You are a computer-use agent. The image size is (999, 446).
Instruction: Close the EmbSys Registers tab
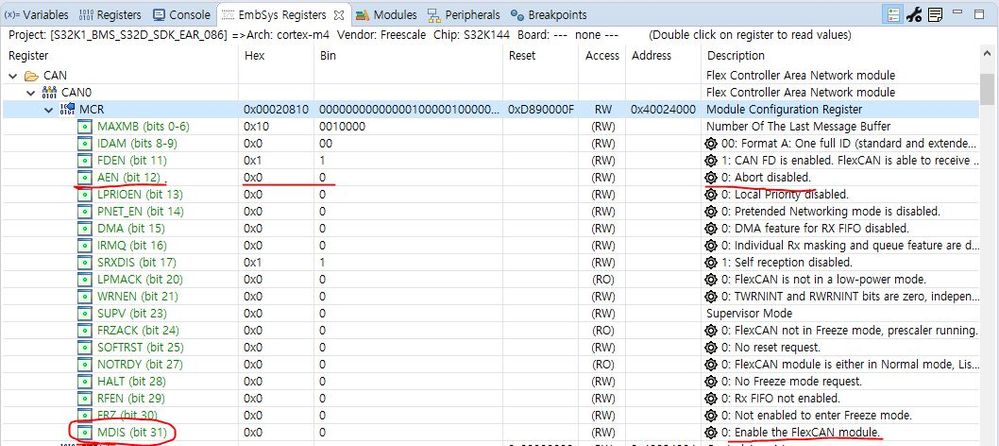[339, 14]
